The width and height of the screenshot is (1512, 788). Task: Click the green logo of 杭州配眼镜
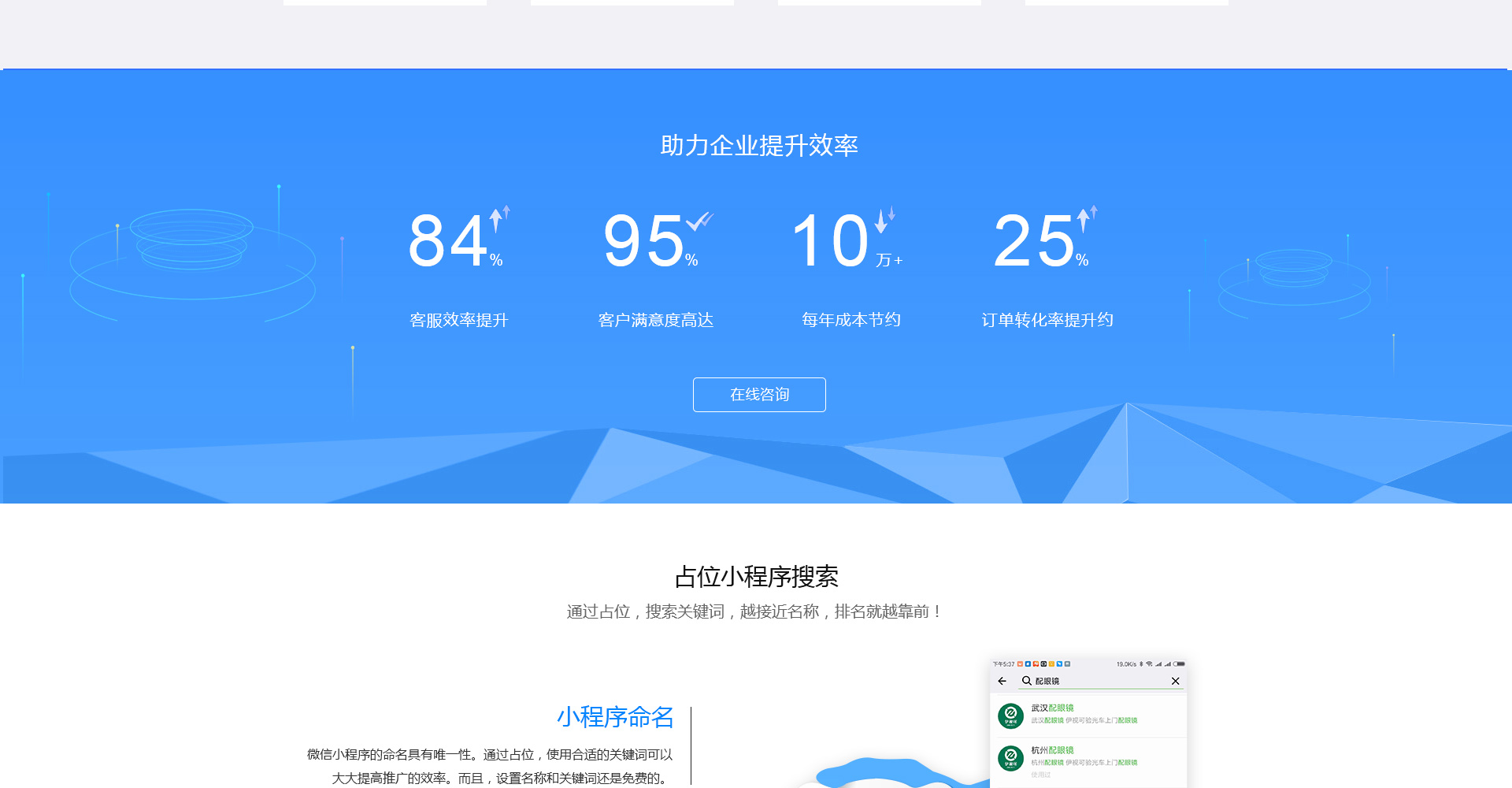[x=1010, y=758]
